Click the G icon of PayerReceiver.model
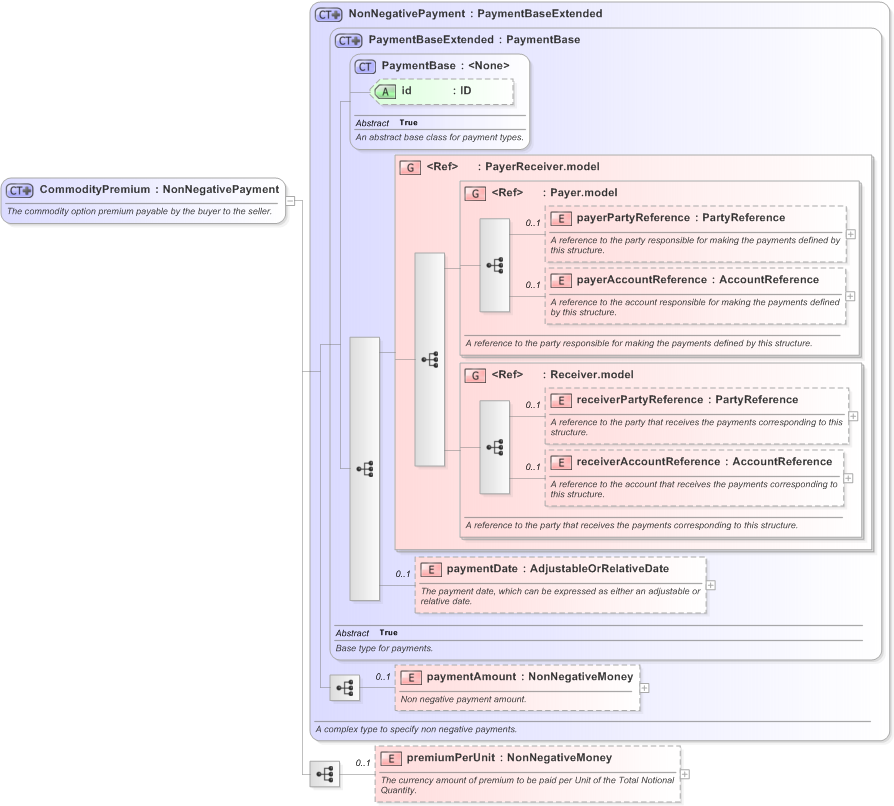The height and width of the screenshot is (806, 894). tap(410, 168)
